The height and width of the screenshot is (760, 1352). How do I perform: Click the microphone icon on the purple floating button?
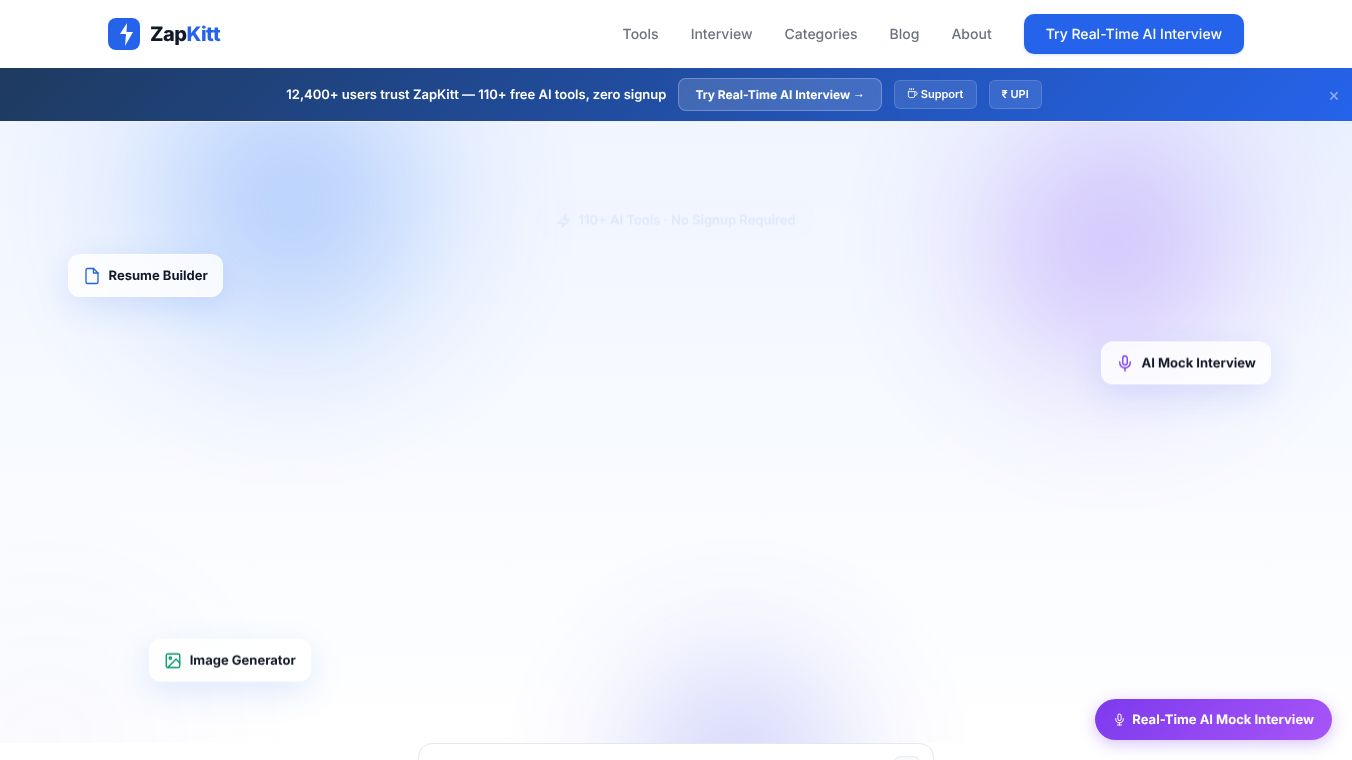pos(1119,720)
